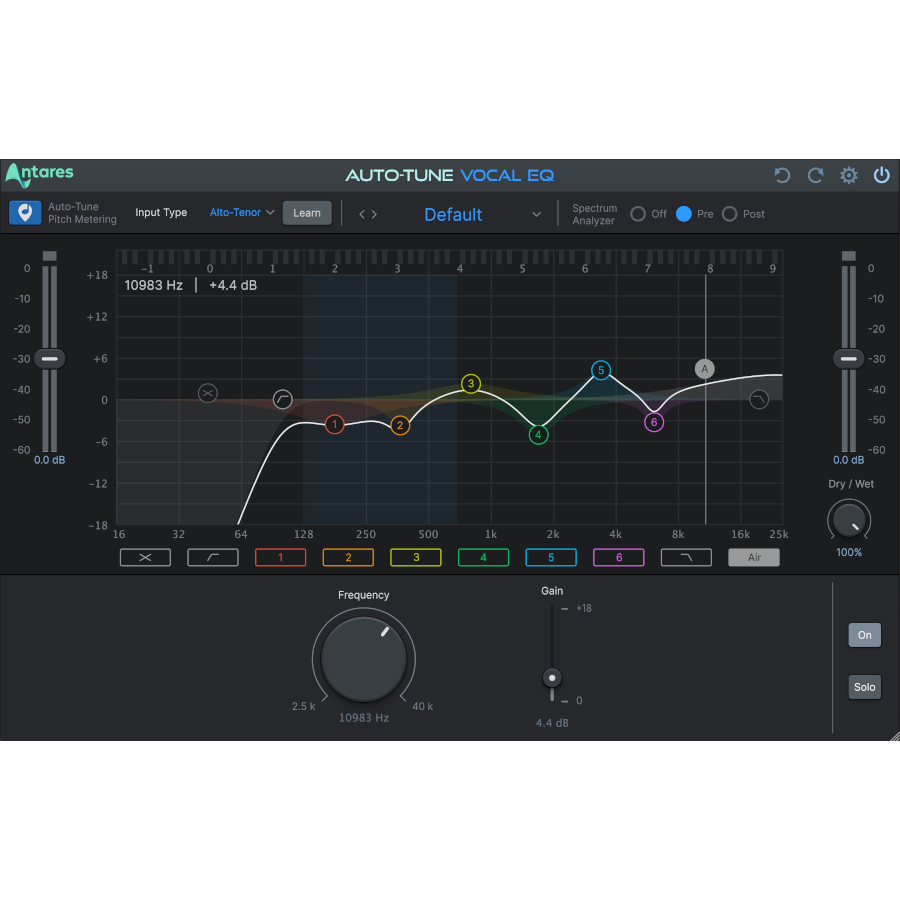Screen dimensions: 900x900
Task: Click the 4.4 dB gain value
Action: click(x=552, y=723)
